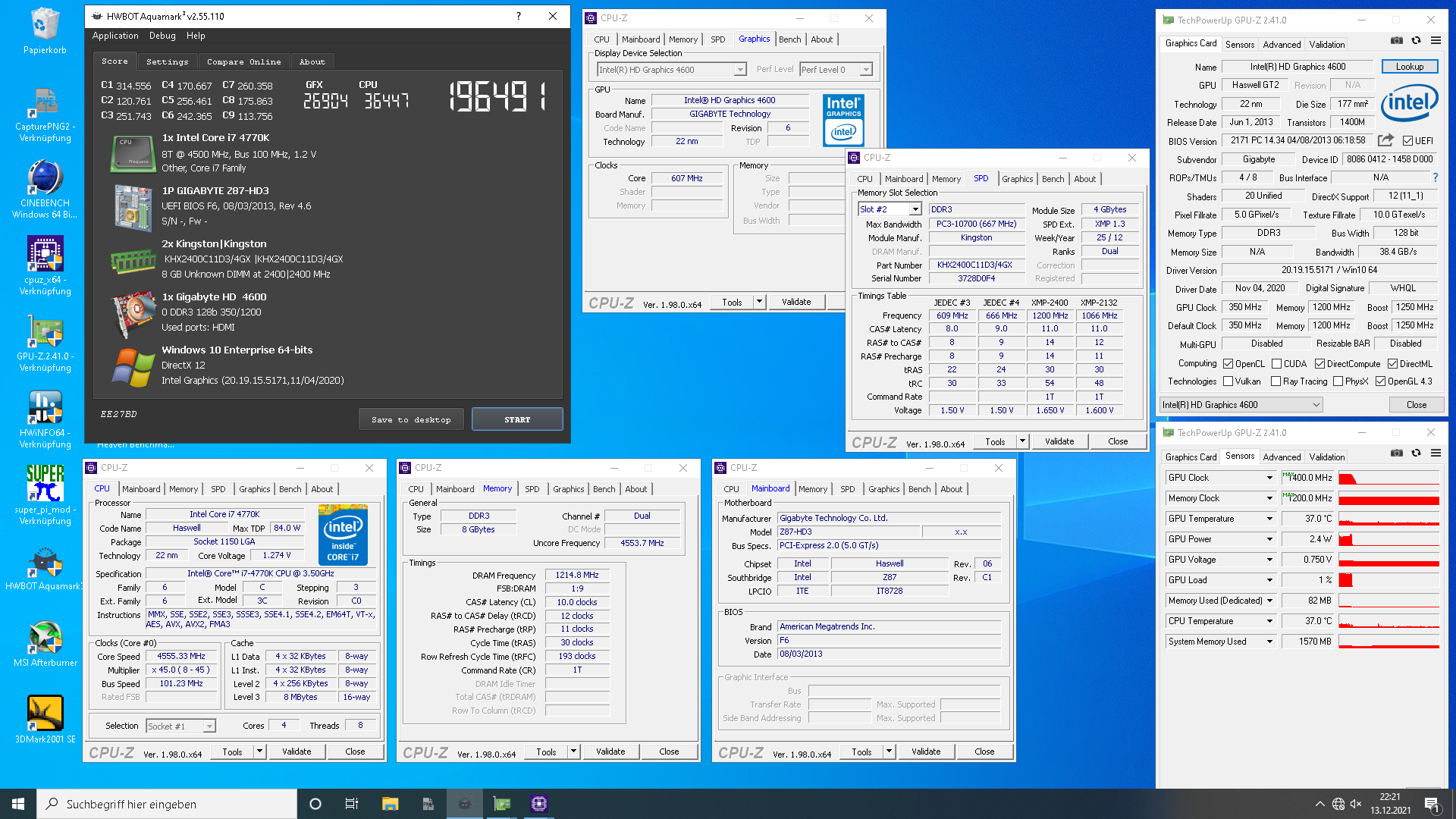The image size is (1456, 819).
Task: Click GPU-Z refresh icon in top window
Action: [x=1416, y=41]
